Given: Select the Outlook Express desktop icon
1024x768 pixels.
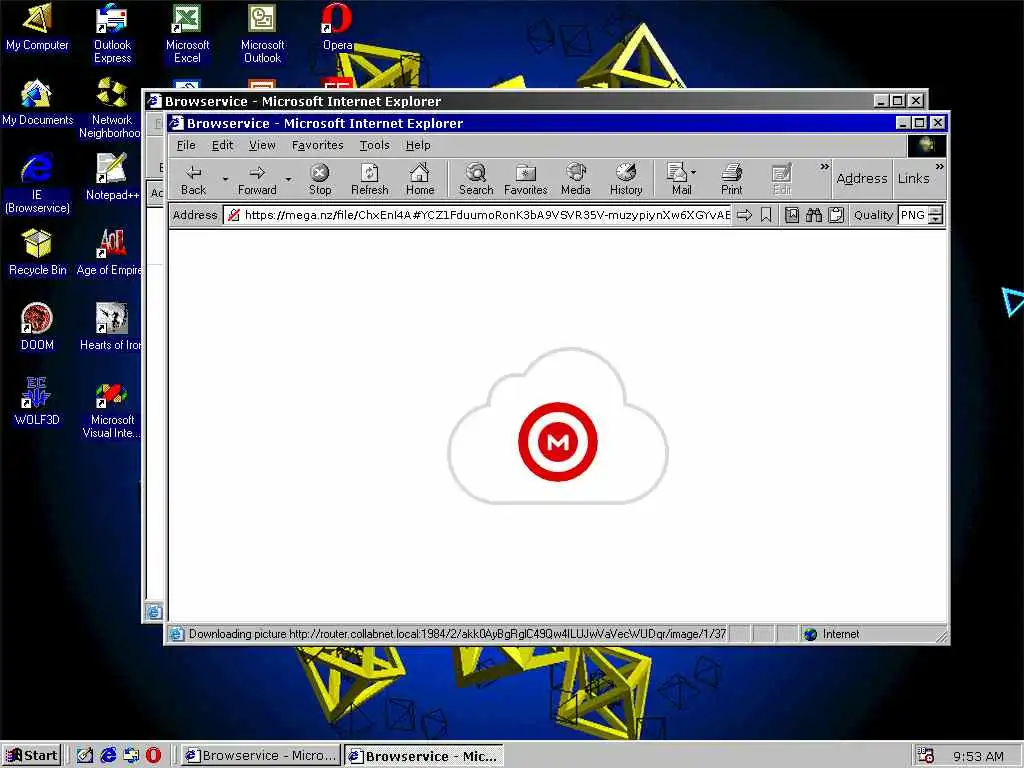Looking at the screenshot, I should 112,33.
